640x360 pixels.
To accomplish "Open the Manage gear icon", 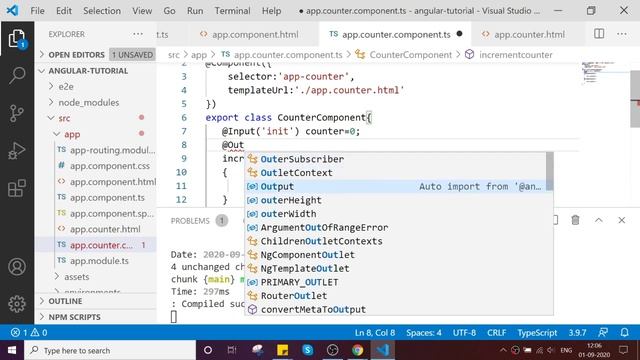I will [17, 304].
